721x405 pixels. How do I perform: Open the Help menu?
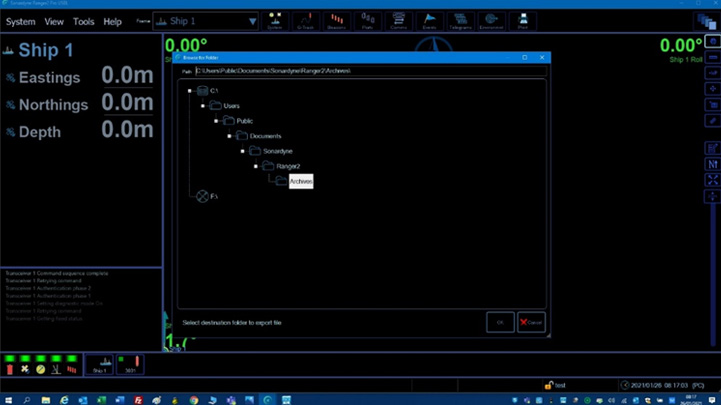click(x=112, y=22)
